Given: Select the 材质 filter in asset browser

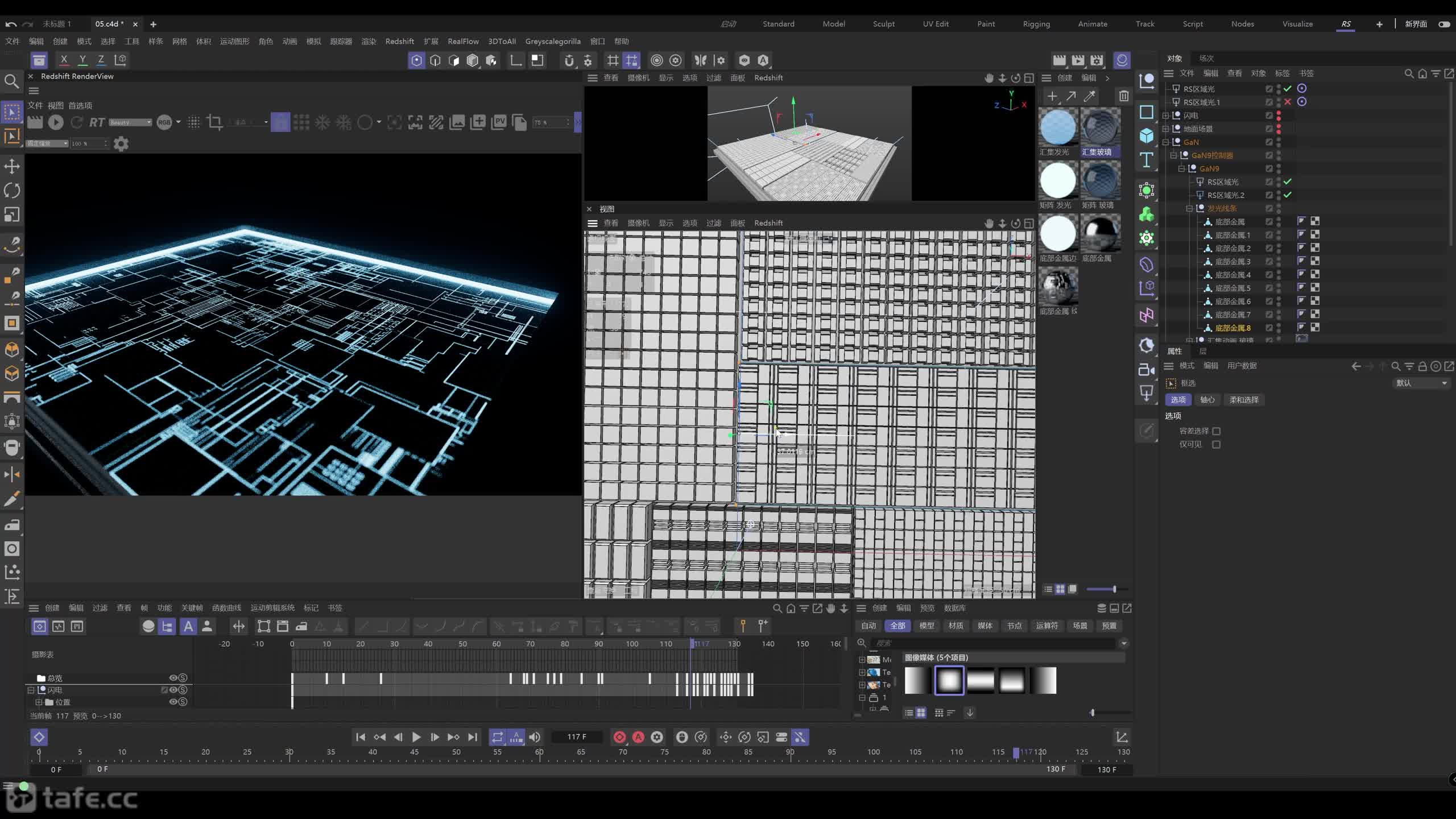Looking at the screenshot, I should pyautogui.click(x=955, y=626).
